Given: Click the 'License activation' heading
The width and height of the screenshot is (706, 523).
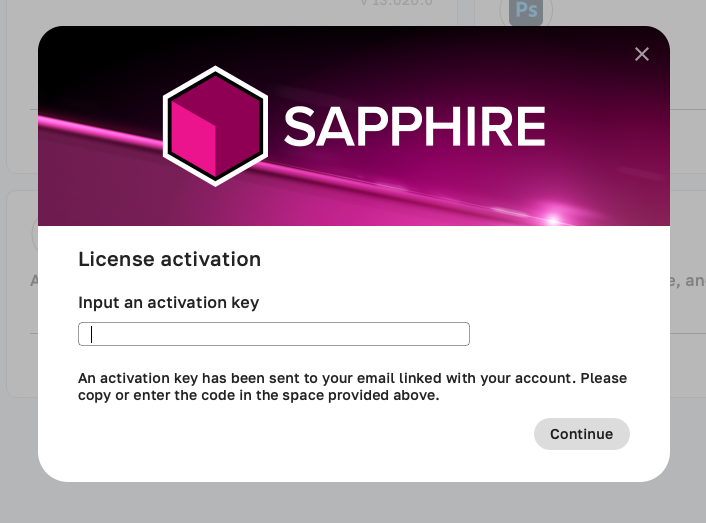Looking at the screenshot, I should 169,259.
